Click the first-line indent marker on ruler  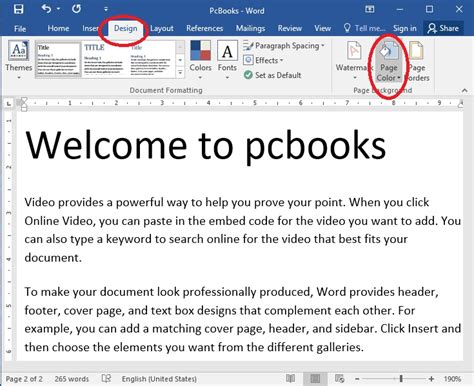point(24,101)
